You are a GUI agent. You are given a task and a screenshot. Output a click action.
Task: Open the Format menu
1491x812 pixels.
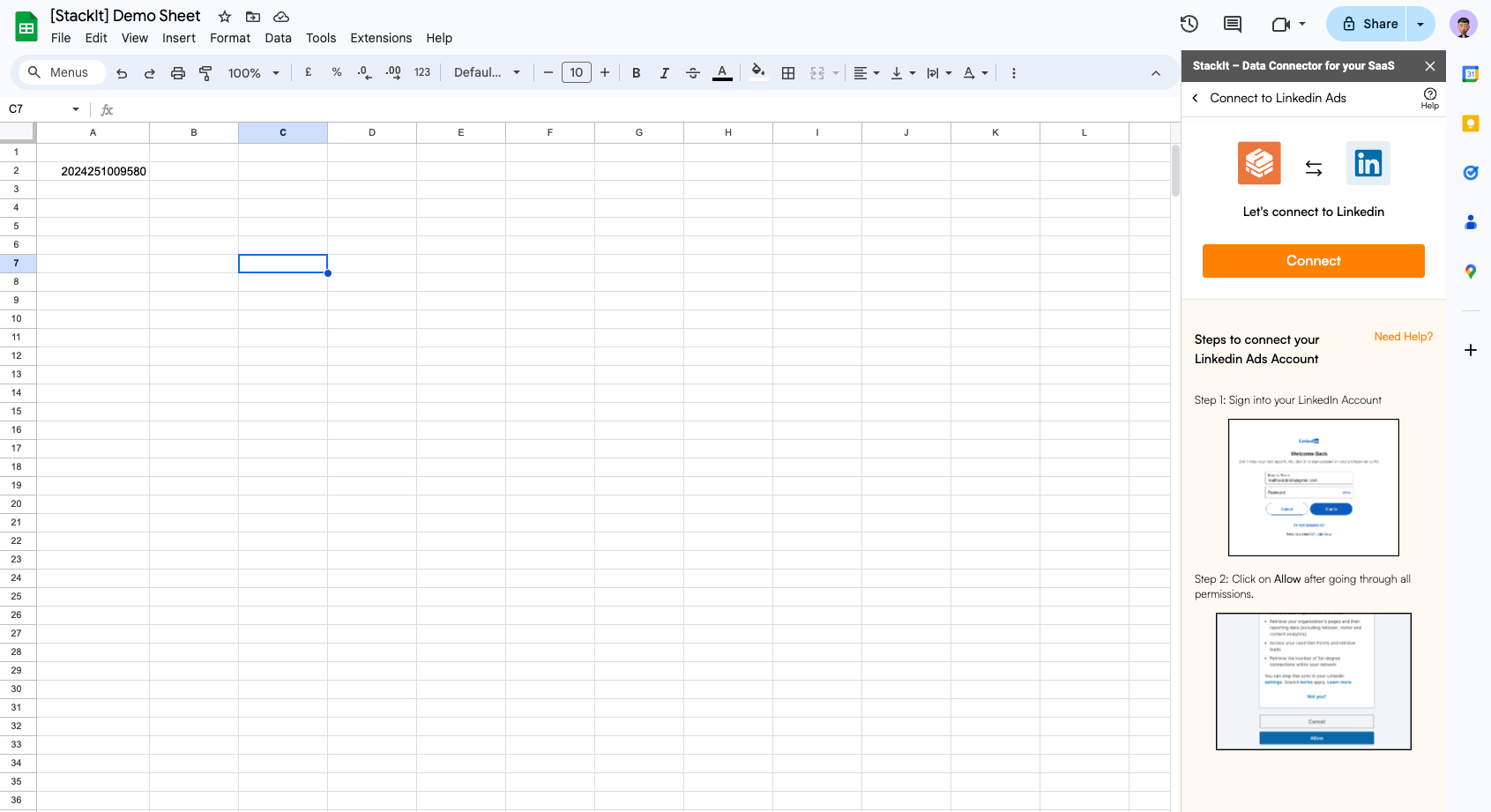(x=230, y=38)
